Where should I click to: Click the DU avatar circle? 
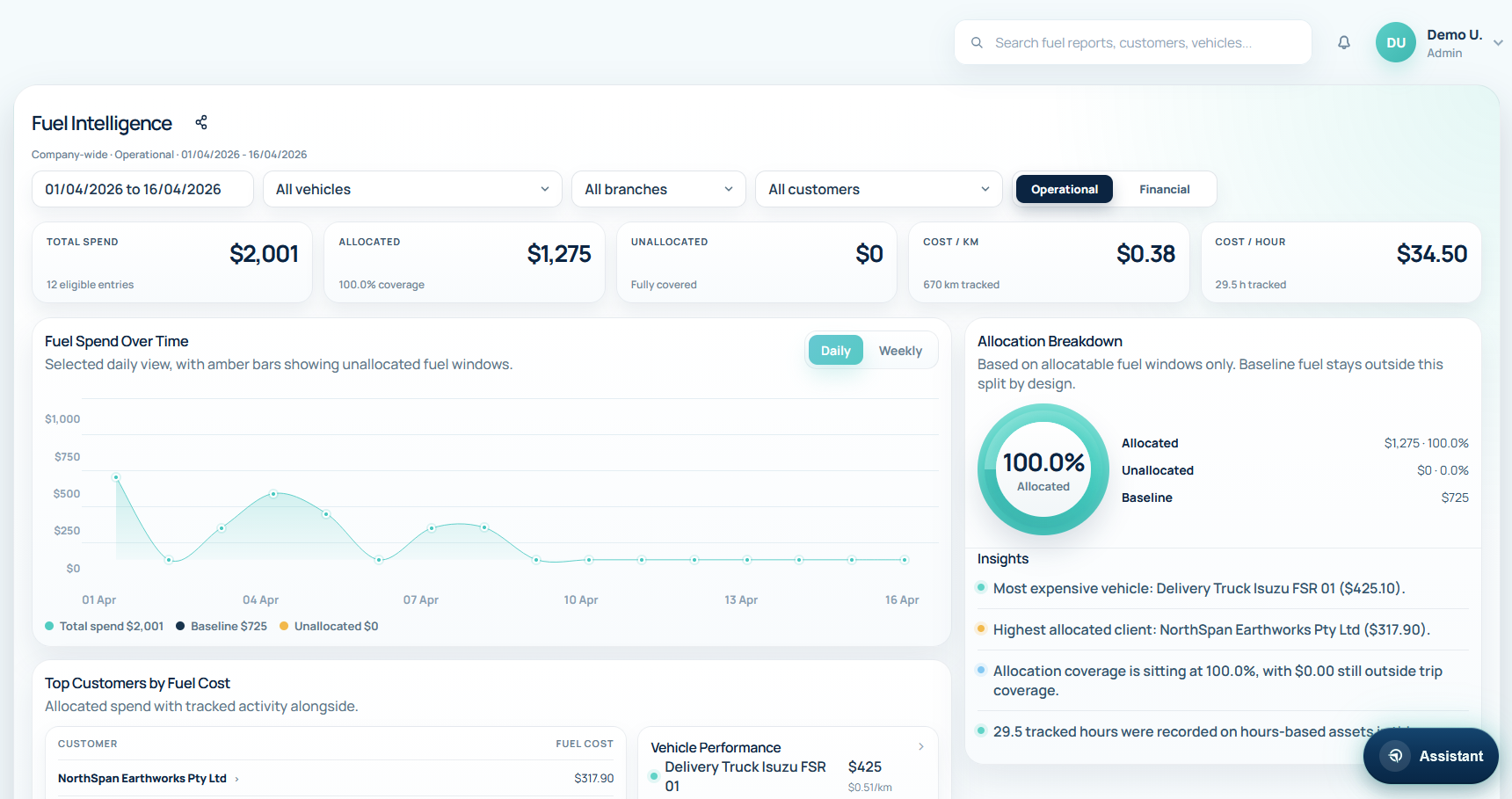(x=1396, y=41)
